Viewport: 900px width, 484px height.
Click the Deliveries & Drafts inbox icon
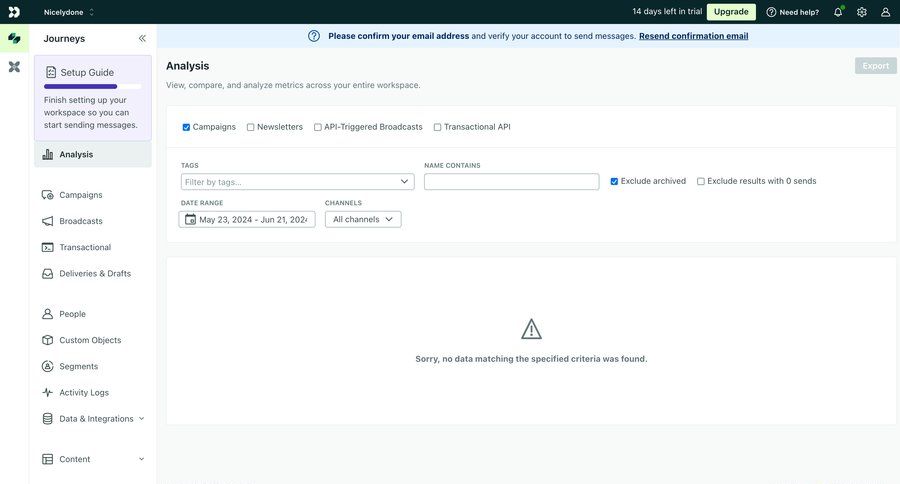(x=48, y=274)
